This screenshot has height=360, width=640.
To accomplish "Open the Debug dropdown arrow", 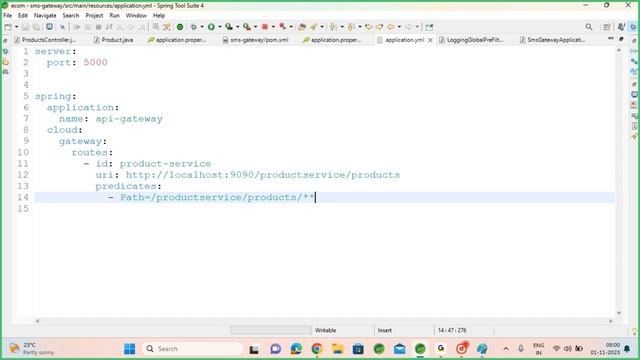I will pyautogui.click(x=202, y=27).
